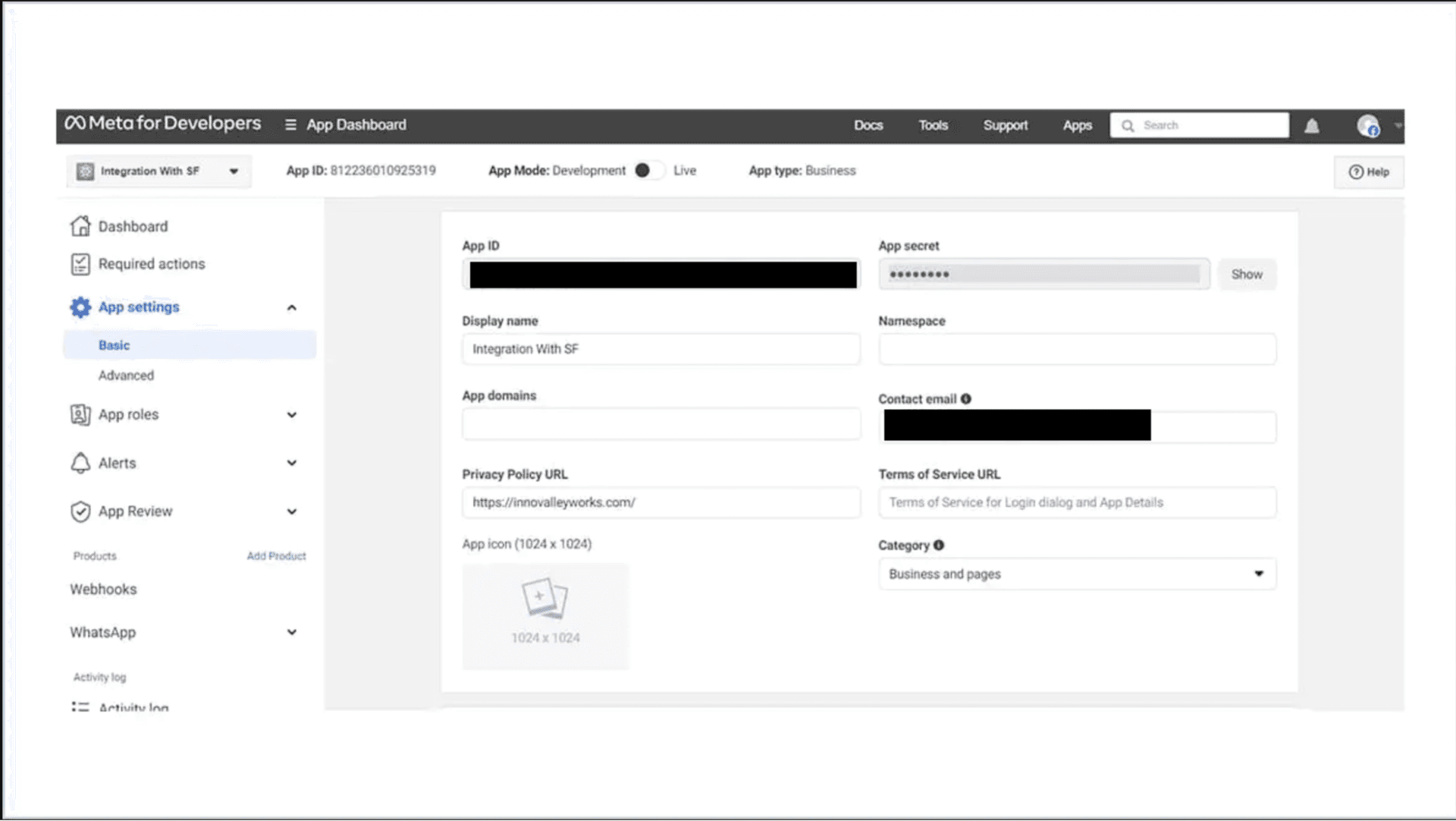Open the Category dropdown
The height and width of the screenshot is (821, 1456).
coord(1077,574)
